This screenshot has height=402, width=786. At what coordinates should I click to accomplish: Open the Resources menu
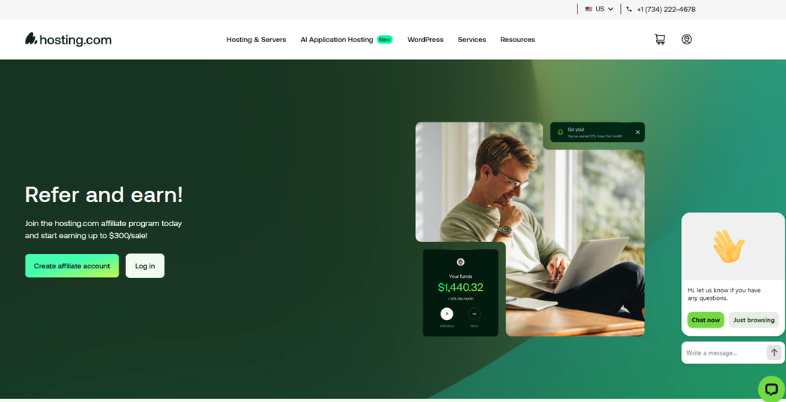(517, 40)
